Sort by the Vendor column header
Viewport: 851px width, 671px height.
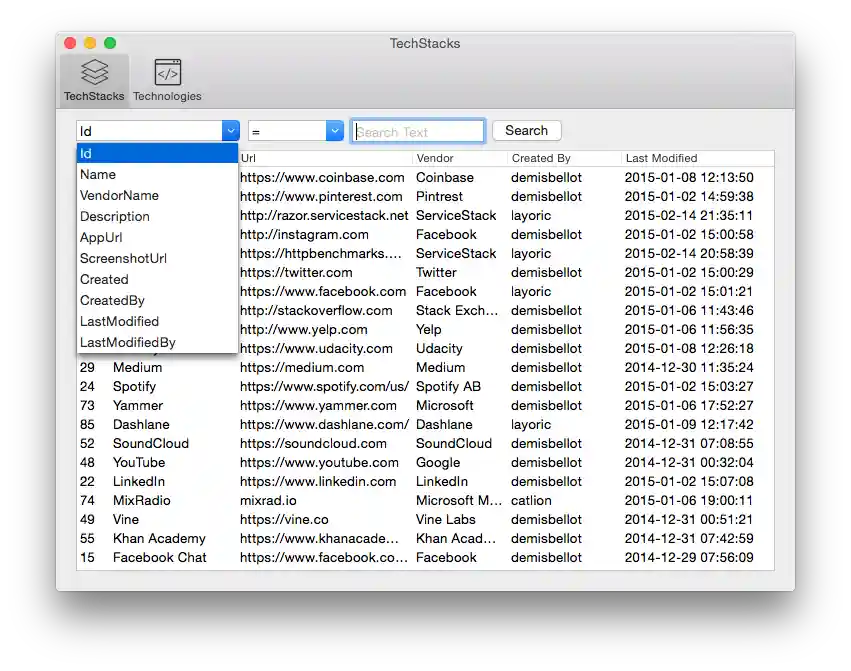click(437, 158)
